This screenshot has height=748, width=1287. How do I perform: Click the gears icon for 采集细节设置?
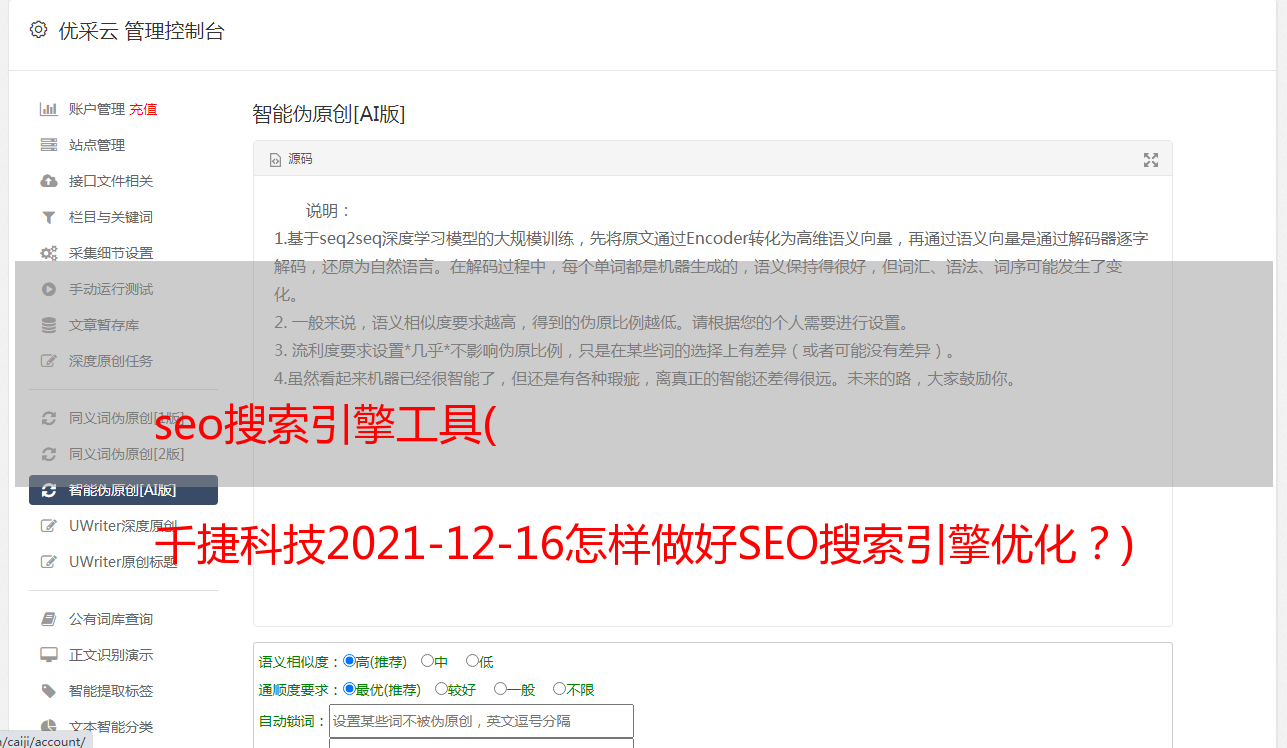click(48, 253)
